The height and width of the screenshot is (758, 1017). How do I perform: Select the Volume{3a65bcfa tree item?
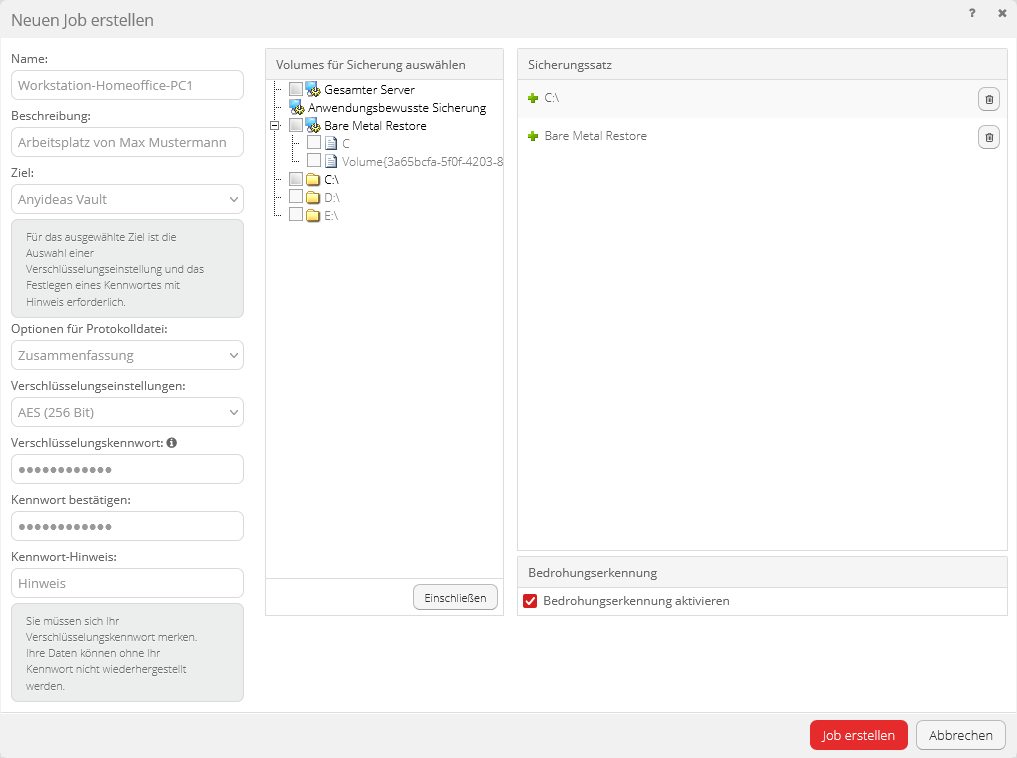tap(422, 161)
